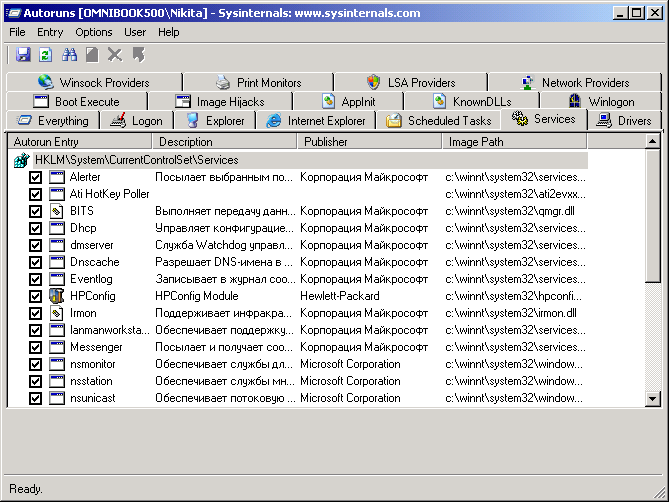
Task: Select the AppInit tab
Action: 349,102
